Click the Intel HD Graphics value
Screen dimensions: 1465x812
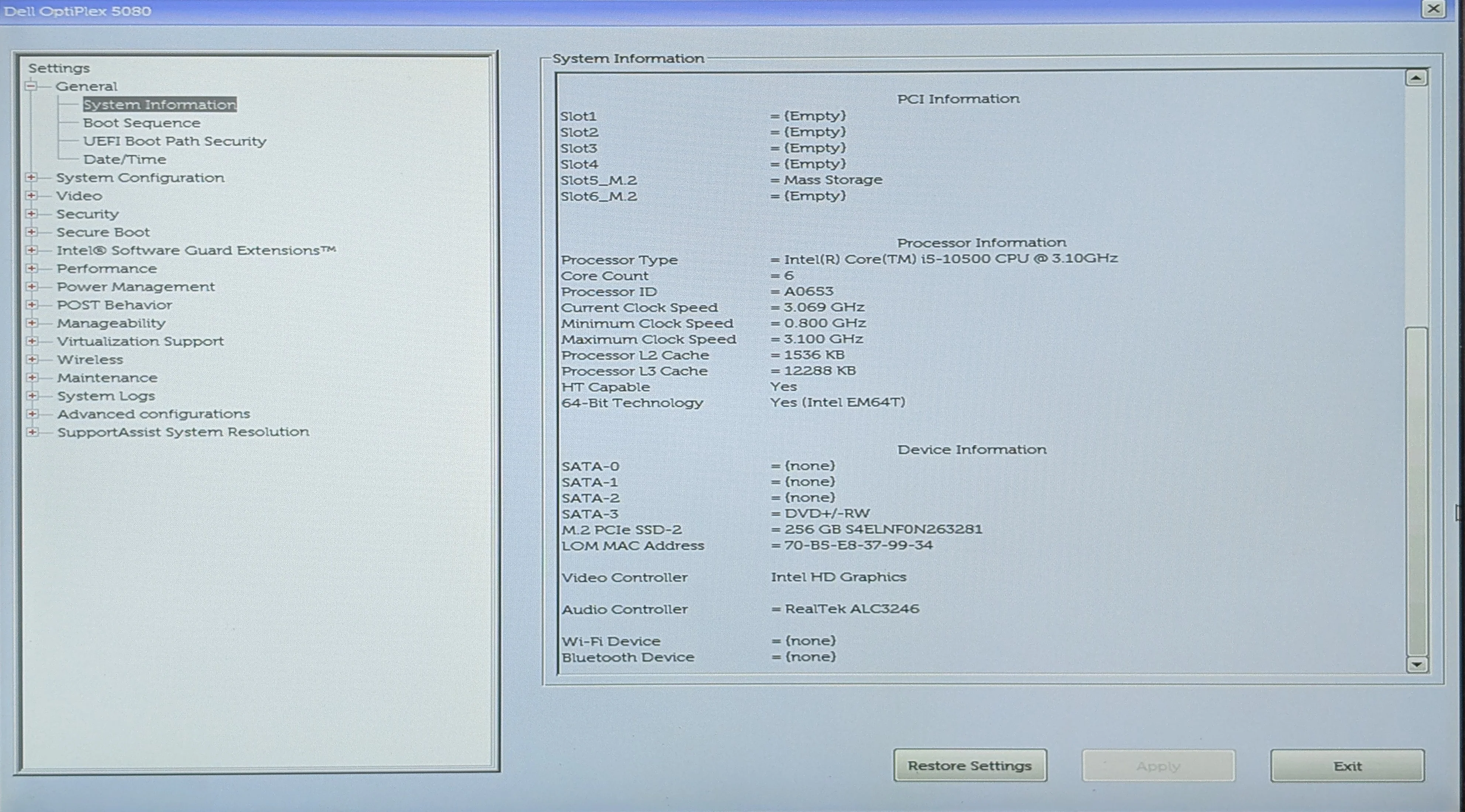click(838, 577)
